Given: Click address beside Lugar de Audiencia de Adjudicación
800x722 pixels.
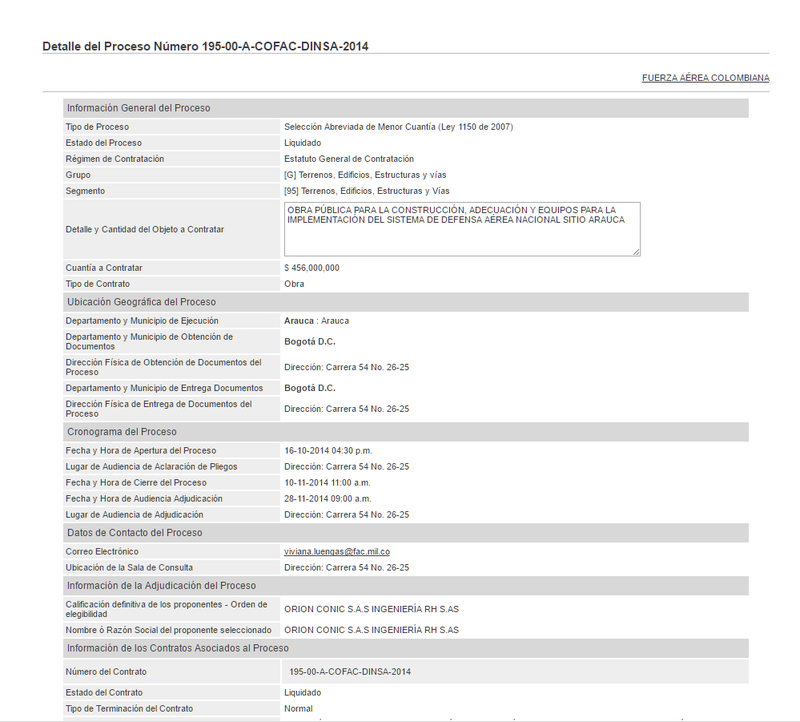Looking at the screenshot, I should click(x=346, y=515).
